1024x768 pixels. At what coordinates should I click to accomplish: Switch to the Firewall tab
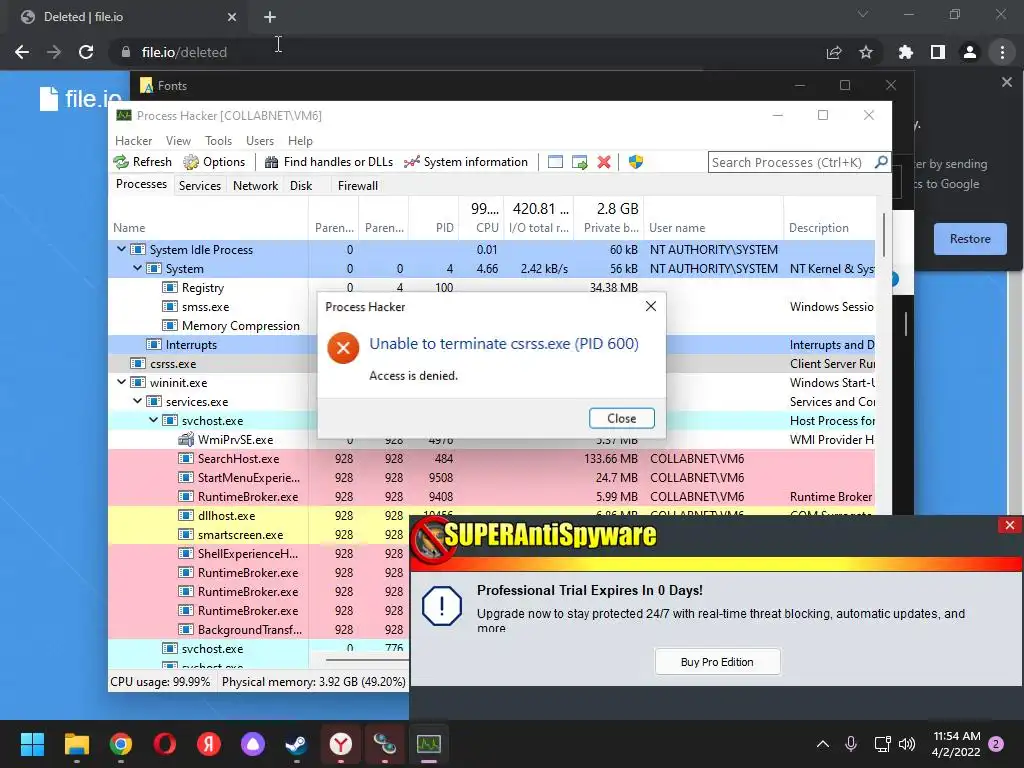pos(358,185)
